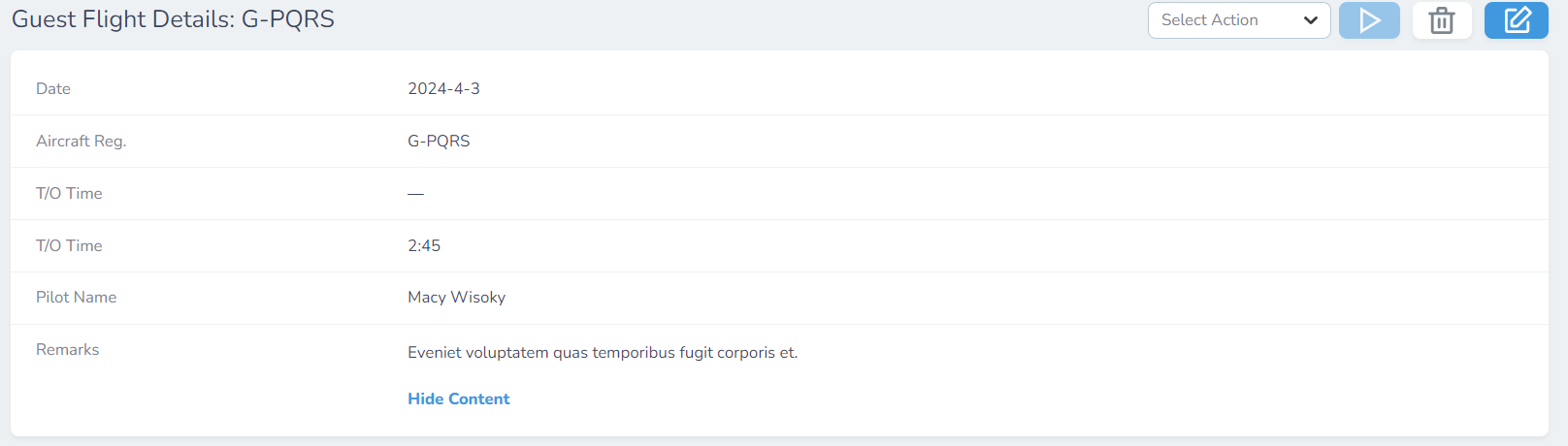The image size is (1568, 446).
Task: Click the G-PQRS aircraft registration value in table
Action: click(x=439, y=141)
